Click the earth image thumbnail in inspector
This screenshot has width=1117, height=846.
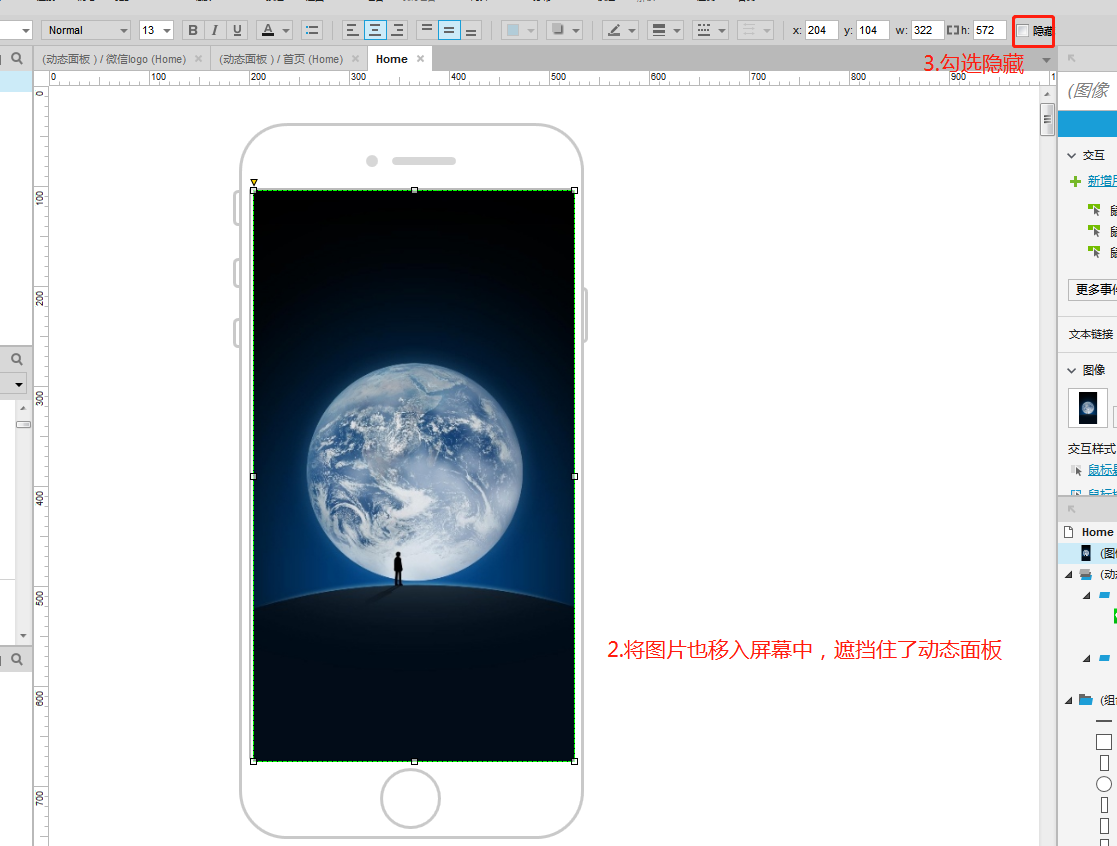1088,407
